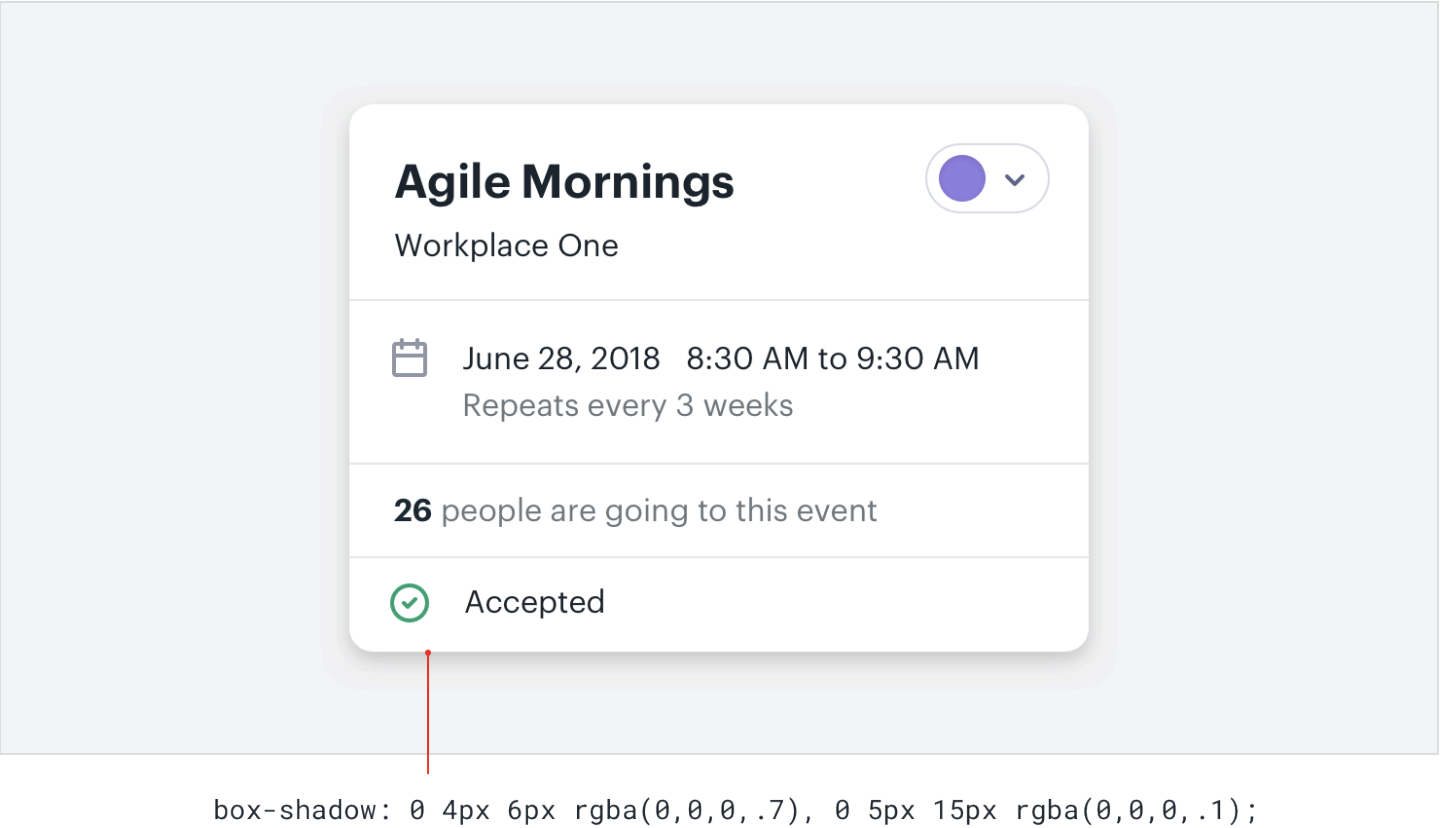Open the people are going to this event text
This screenshot has height=828, width=1442.
click(659, 511)
